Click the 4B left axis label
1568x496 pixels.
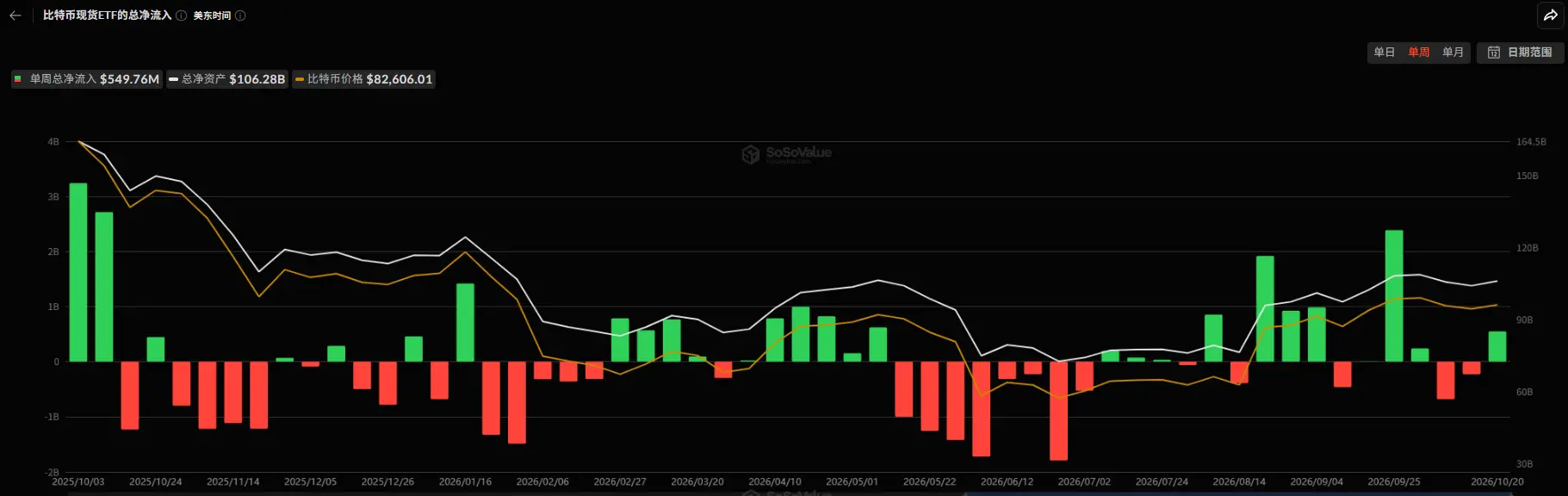tap(53, 142)
